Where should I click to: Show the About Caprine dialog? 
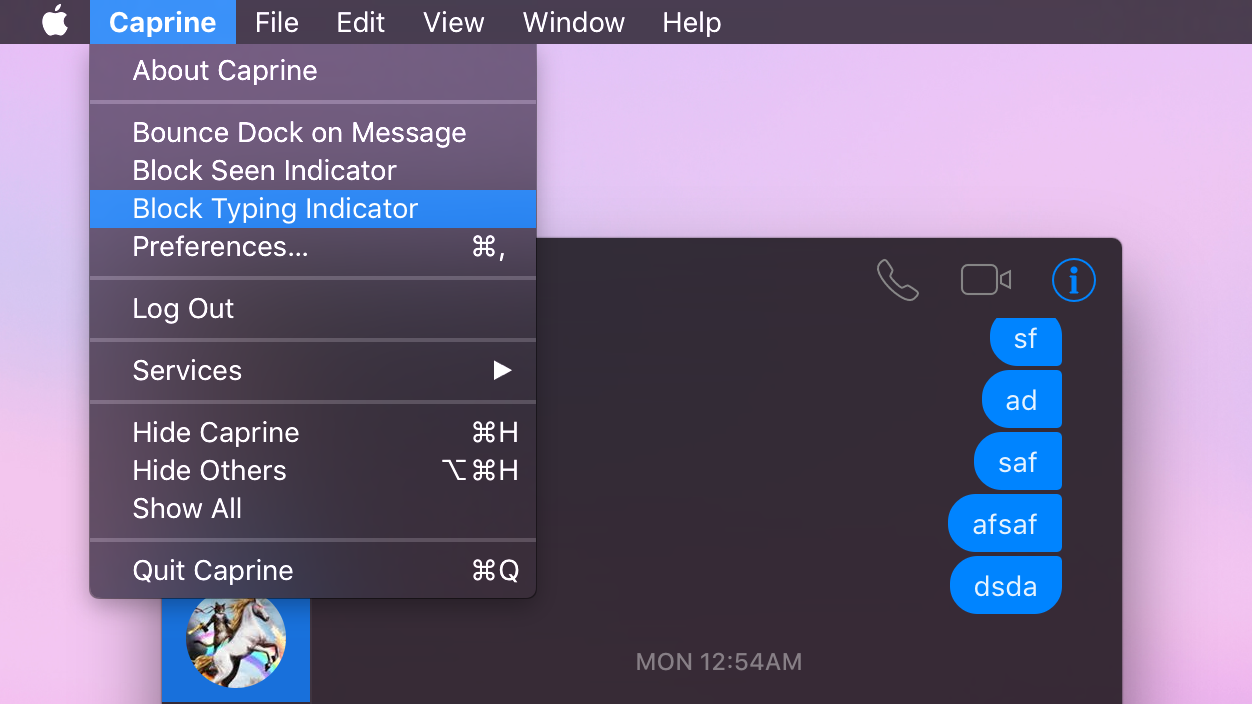pyautogui.click(x=225, y=70)
